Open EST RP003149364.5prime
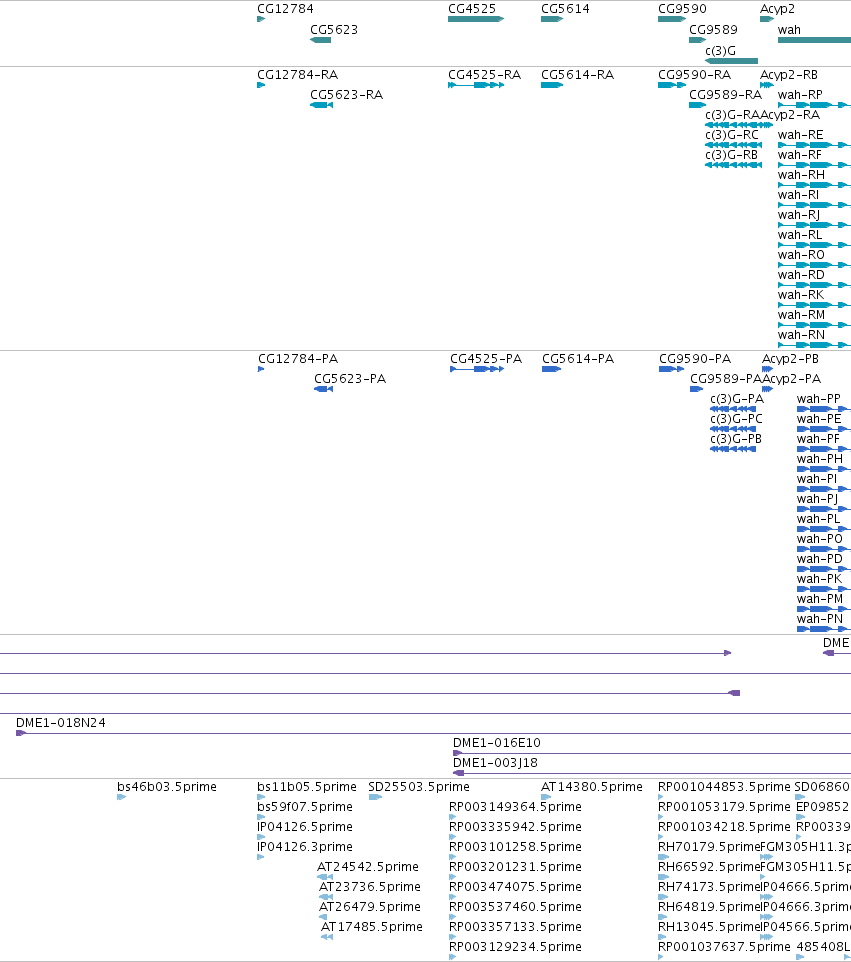 [515, 806]
